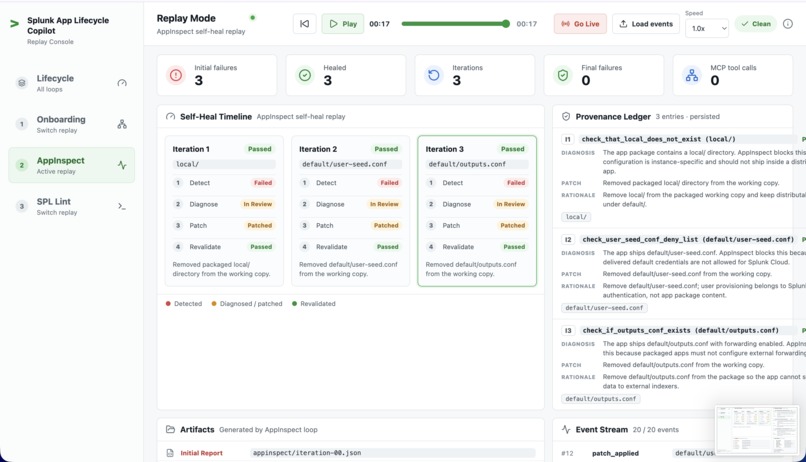The image size is (806, 462).
Task: Click the Provenance Ledger shield icon
Action: click(x=566, y=117)
